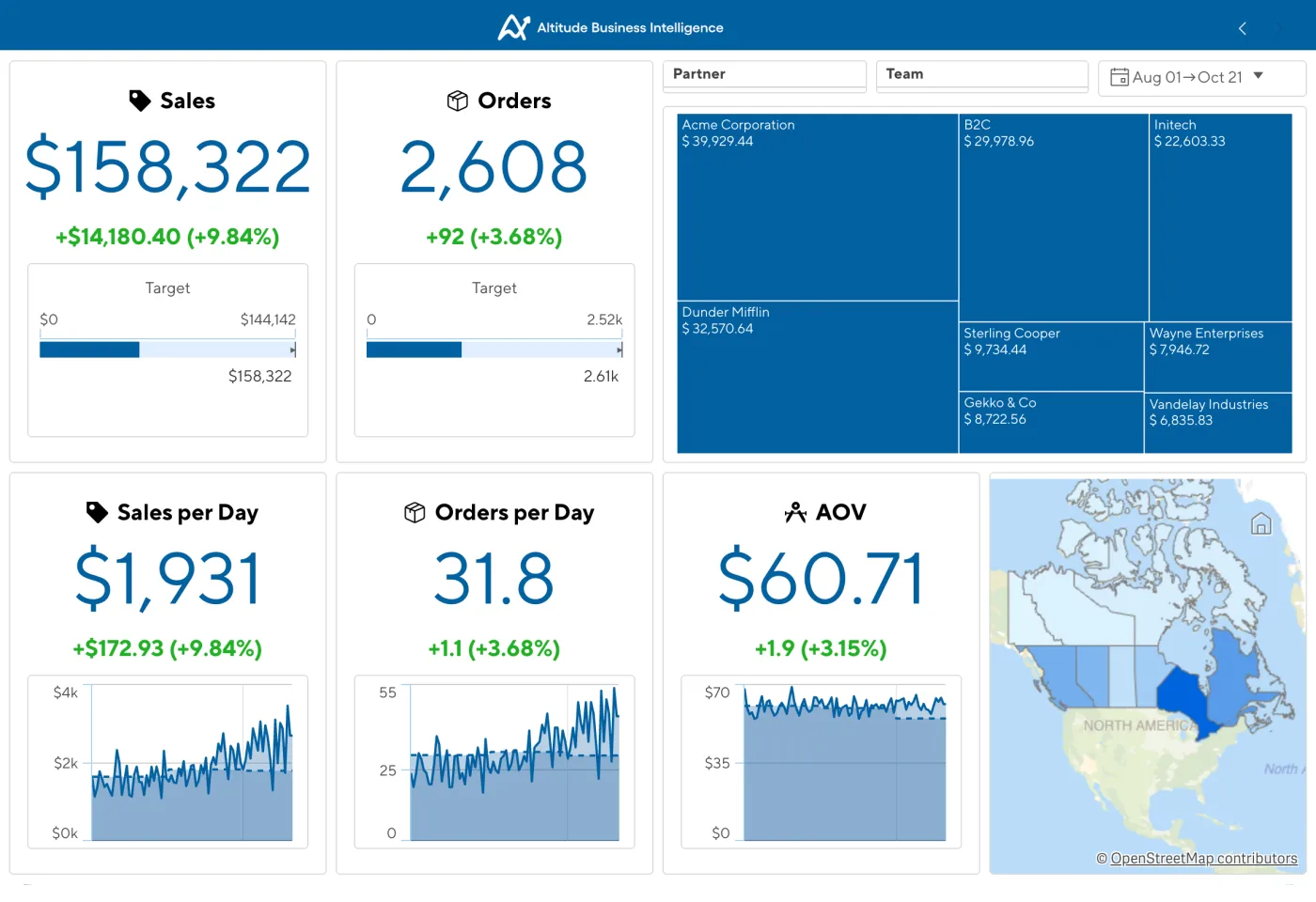
Task: Select the B2C treemap tile
Action: click(x=1054, y=218)
